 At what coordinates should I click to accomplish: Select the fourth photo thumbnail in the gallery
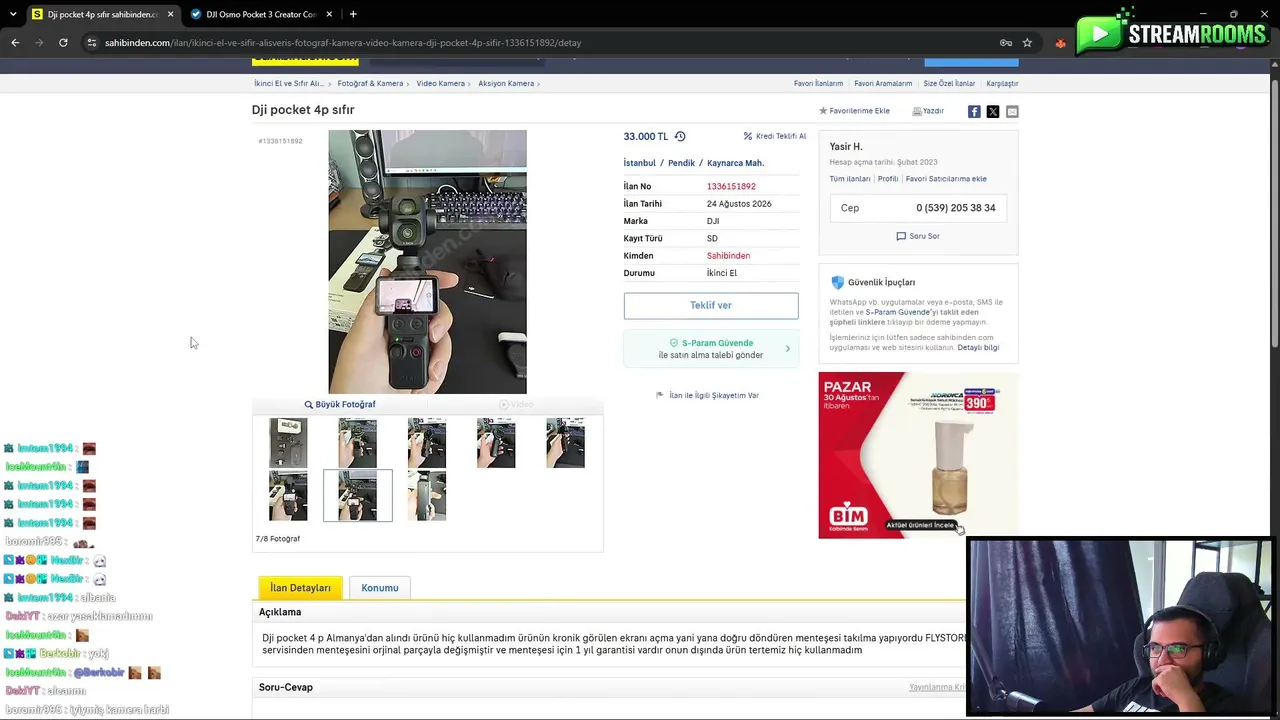496,443
